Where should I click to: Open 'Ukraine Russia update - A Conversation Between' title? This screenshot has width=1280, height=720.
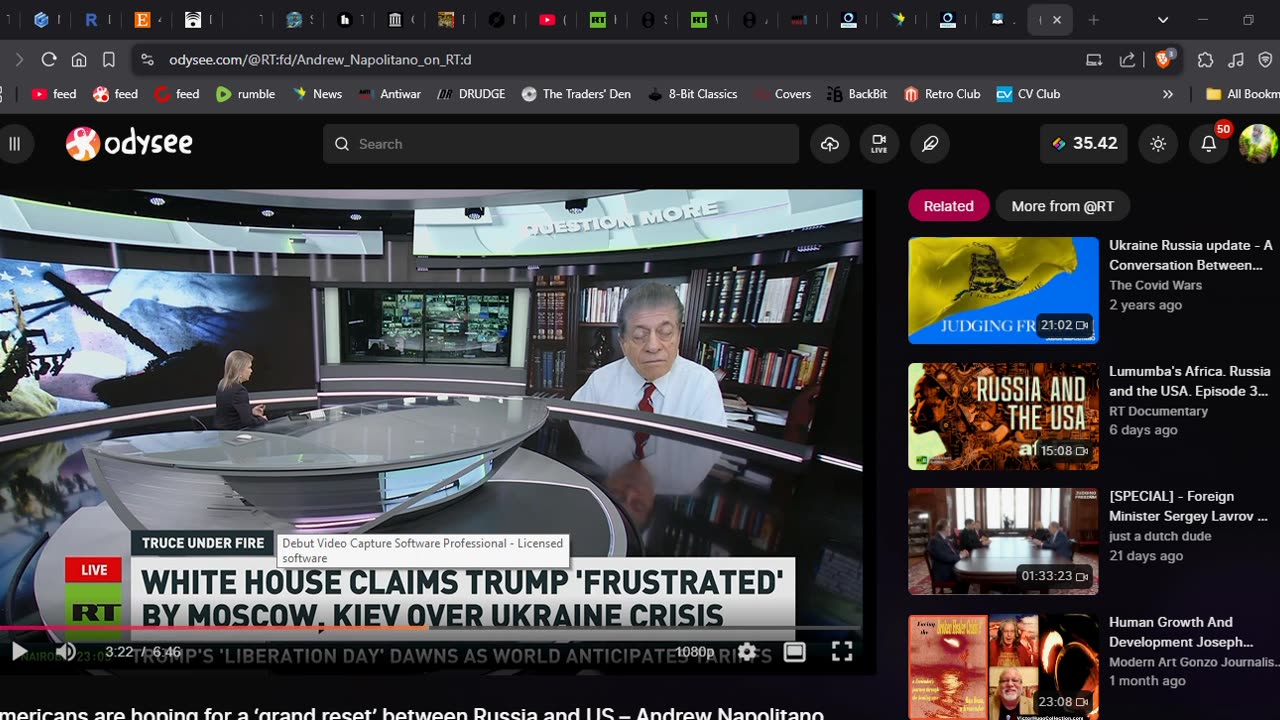(1190, 255)
